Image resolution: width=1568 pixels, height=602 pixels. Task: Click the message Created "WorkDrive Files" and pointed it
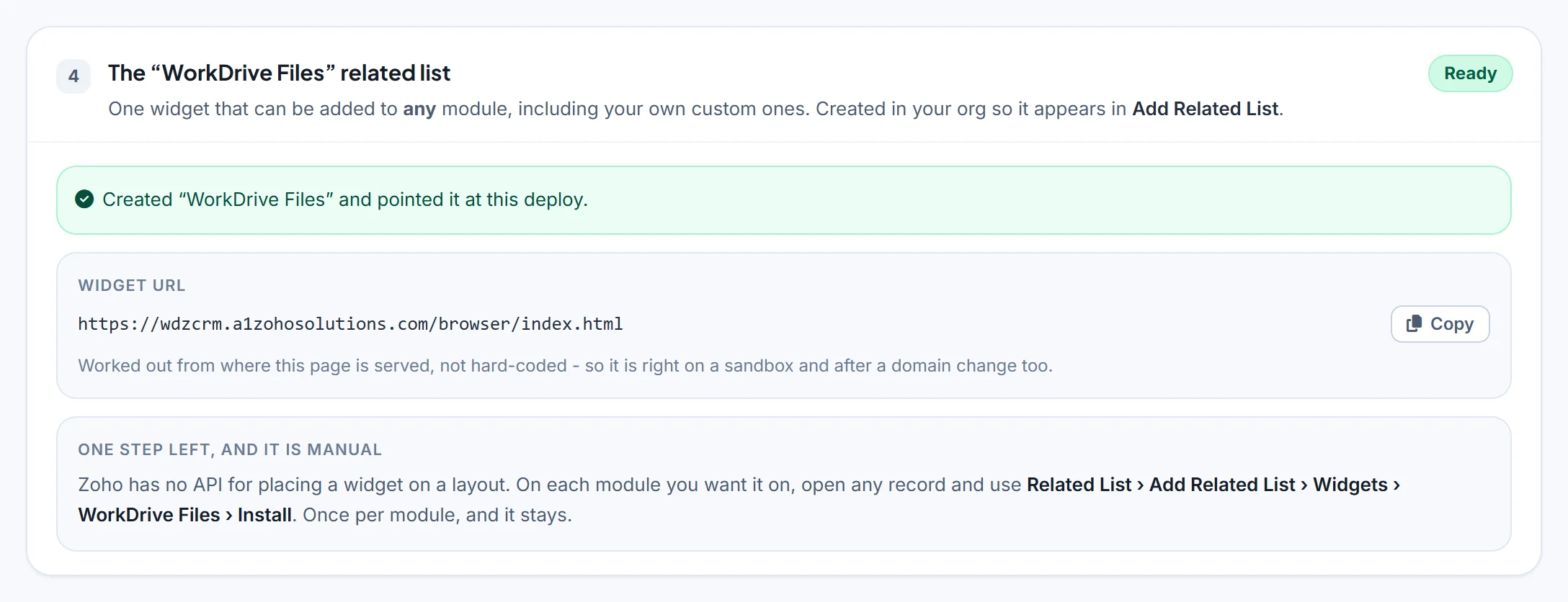click(x=345, y=199)
